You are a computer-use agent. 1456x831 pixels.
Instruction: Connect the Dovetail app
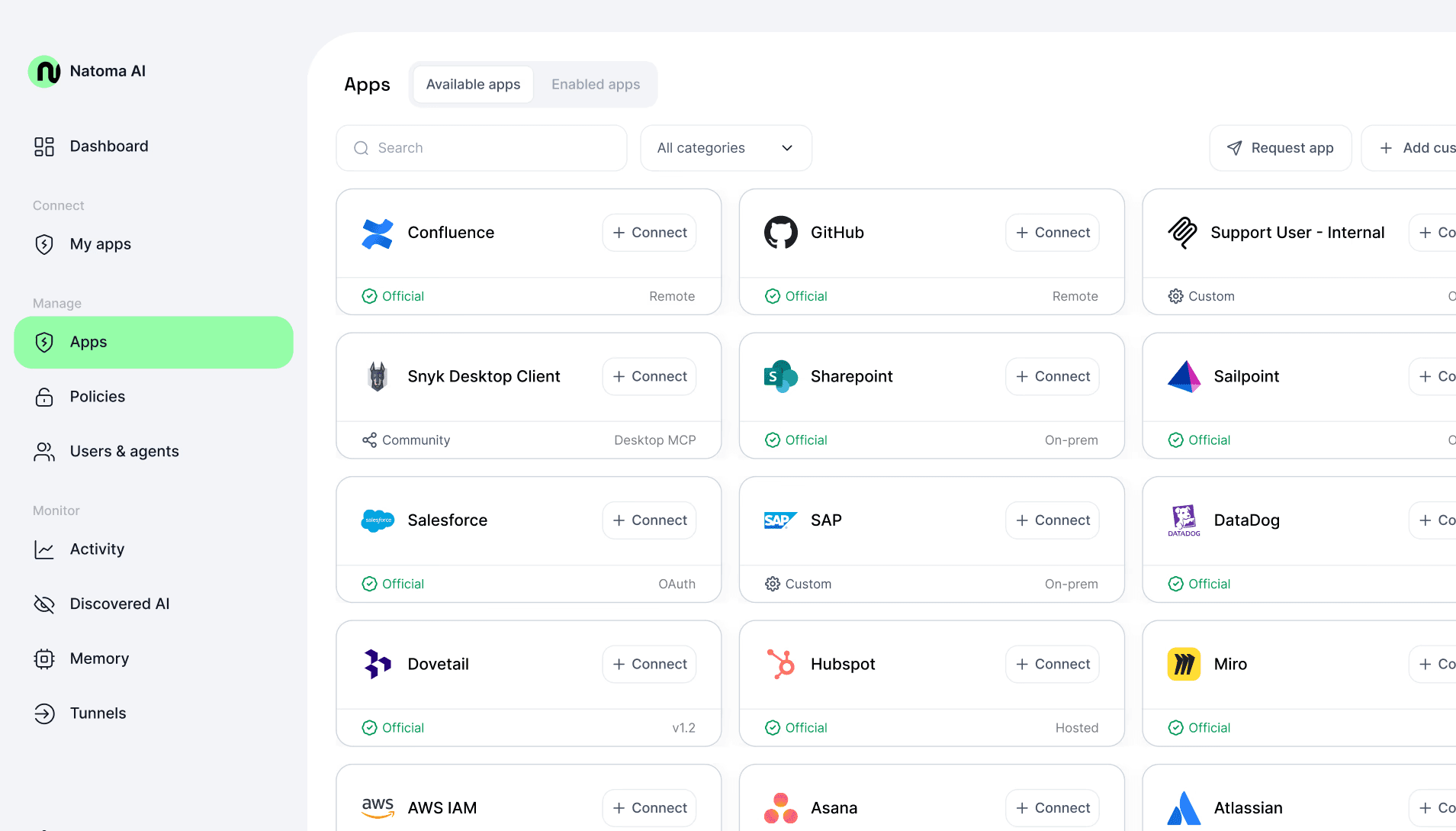[x=649, y=665]
